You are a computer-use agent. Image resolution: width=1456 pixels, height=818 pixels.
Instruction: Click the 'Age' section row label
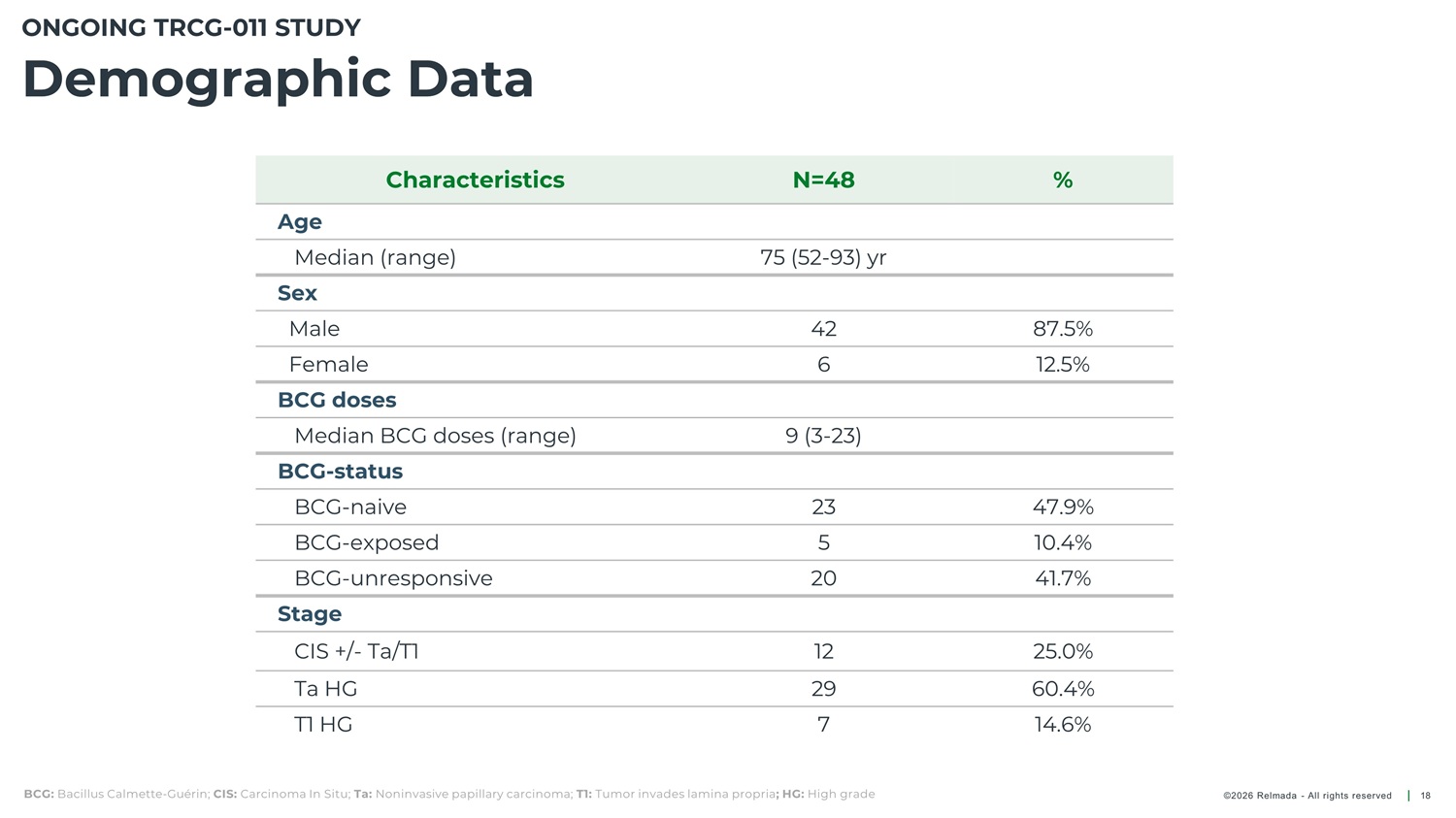pyautogui.click(x=299, y=222)
